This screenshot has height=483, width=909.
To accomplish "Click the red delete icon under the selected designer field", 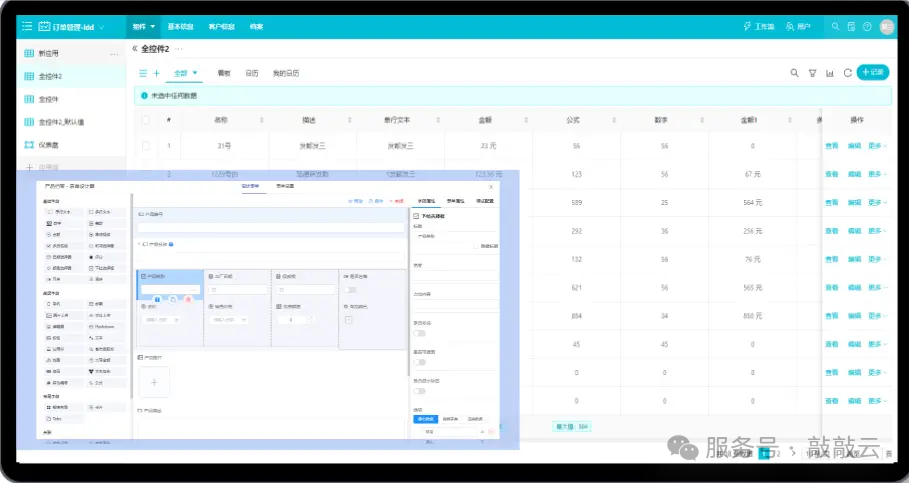I will pyautogui.click(x=188, y=299).
